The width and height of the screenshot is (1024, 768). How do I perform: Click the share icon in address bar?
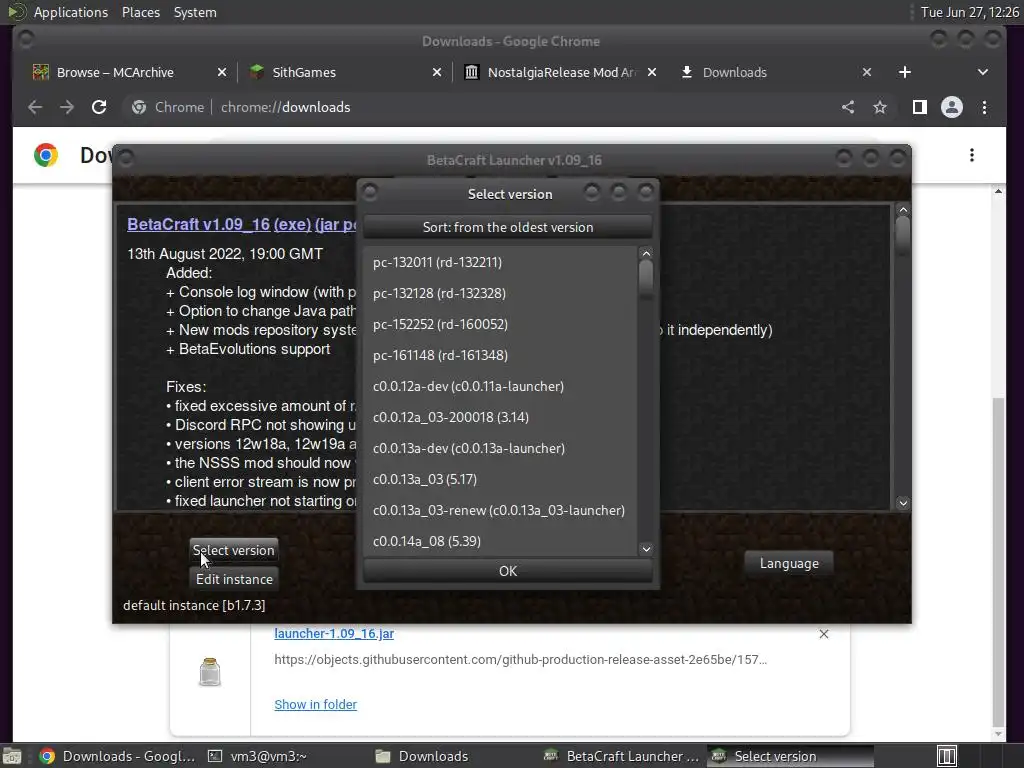pos(848,107)
